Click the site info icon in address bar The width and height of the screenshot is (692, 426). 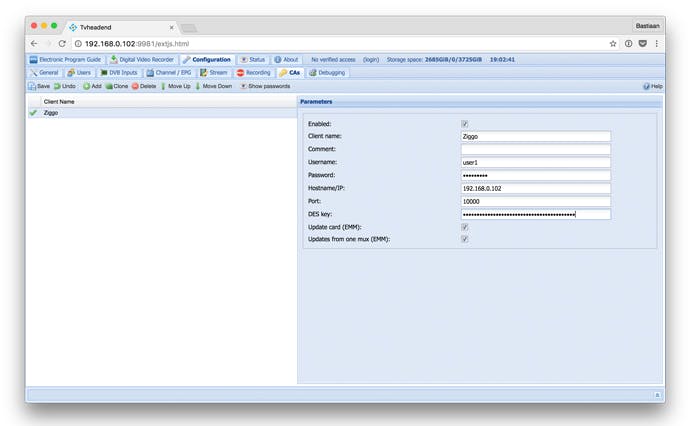[x=78, y=44]
